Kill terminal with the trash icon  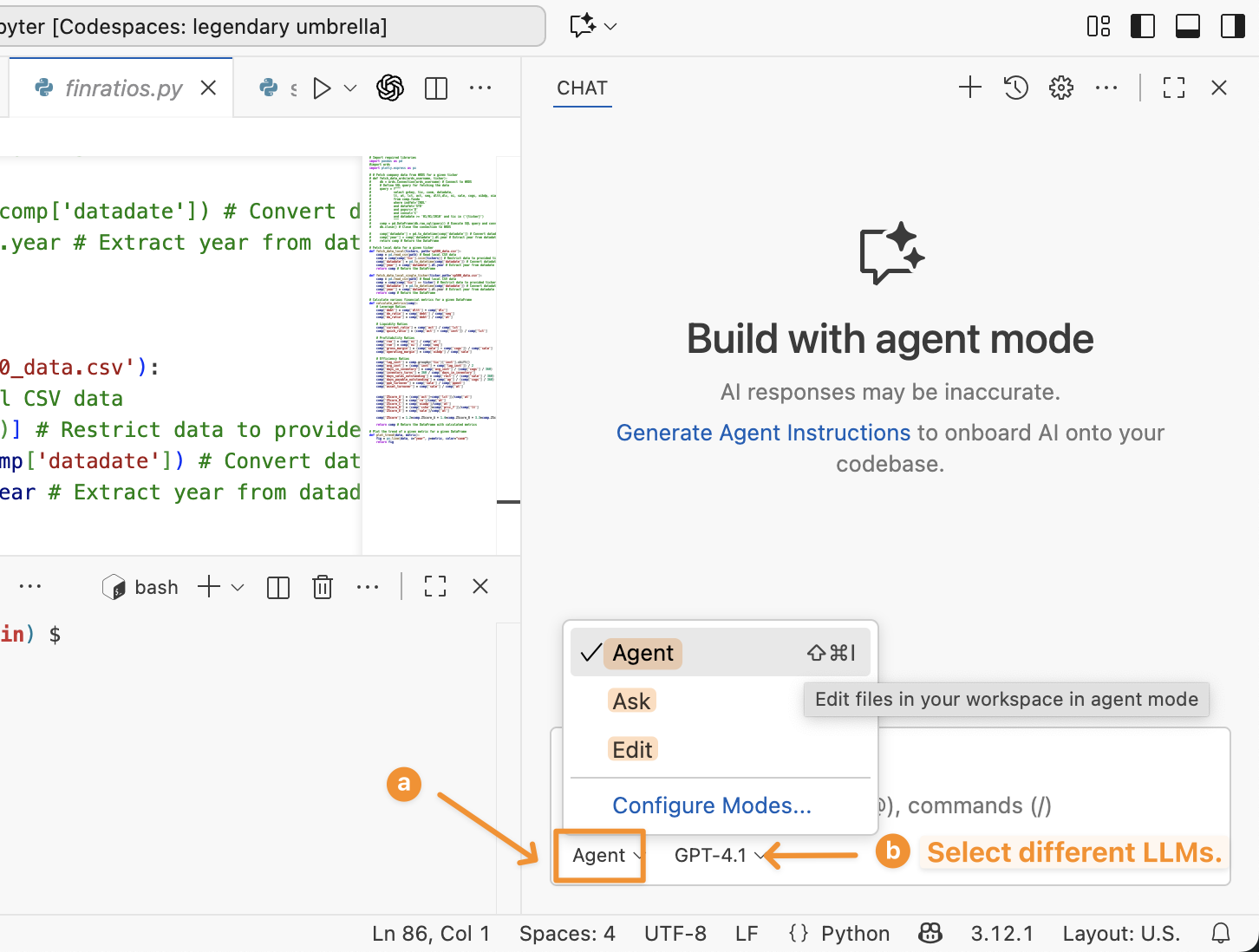pos(323,587)
